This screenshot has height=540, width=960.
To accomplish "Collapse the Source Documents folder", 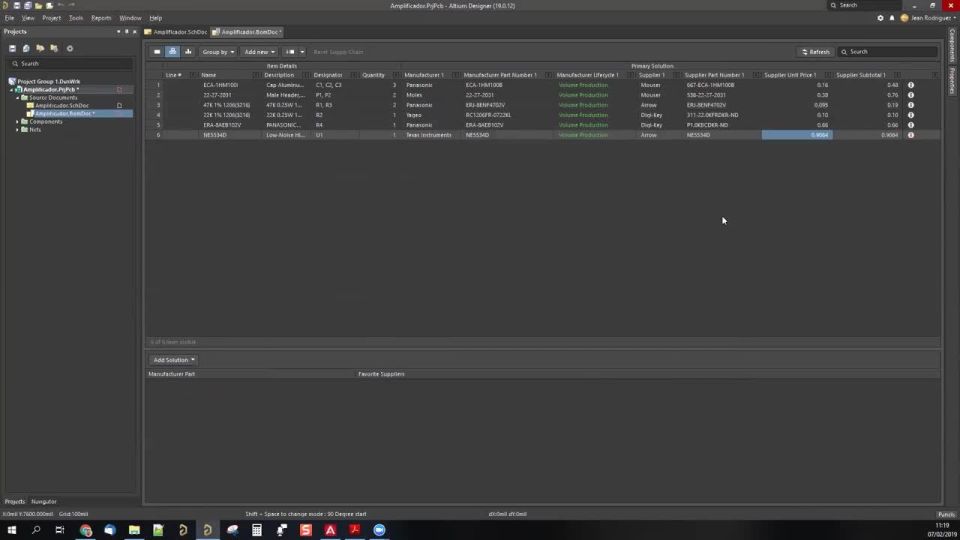I will (18, 97).
